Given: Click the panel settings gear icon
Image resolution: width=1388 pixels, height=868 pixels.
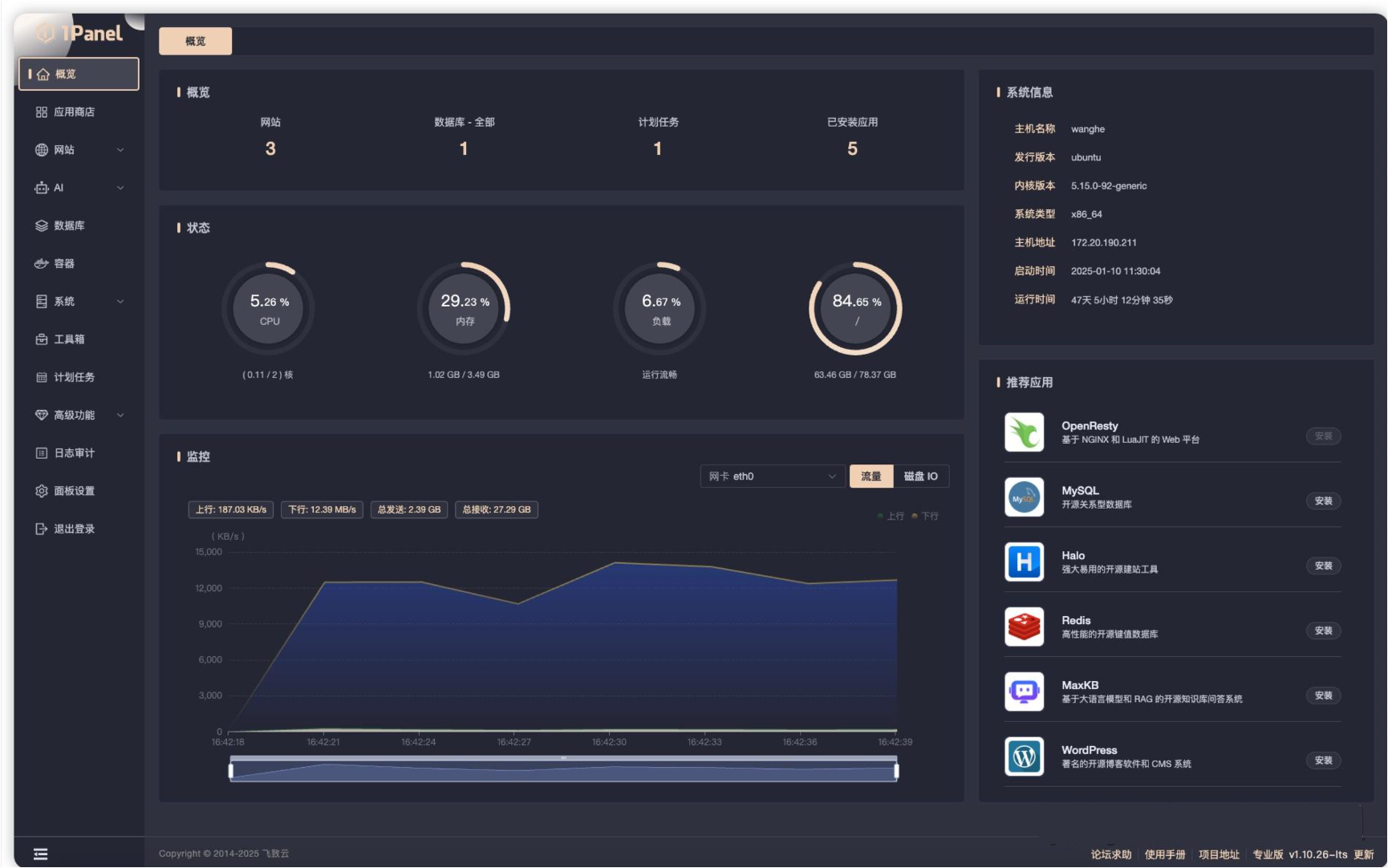Looking at the screenshot, I should [42, 491].
